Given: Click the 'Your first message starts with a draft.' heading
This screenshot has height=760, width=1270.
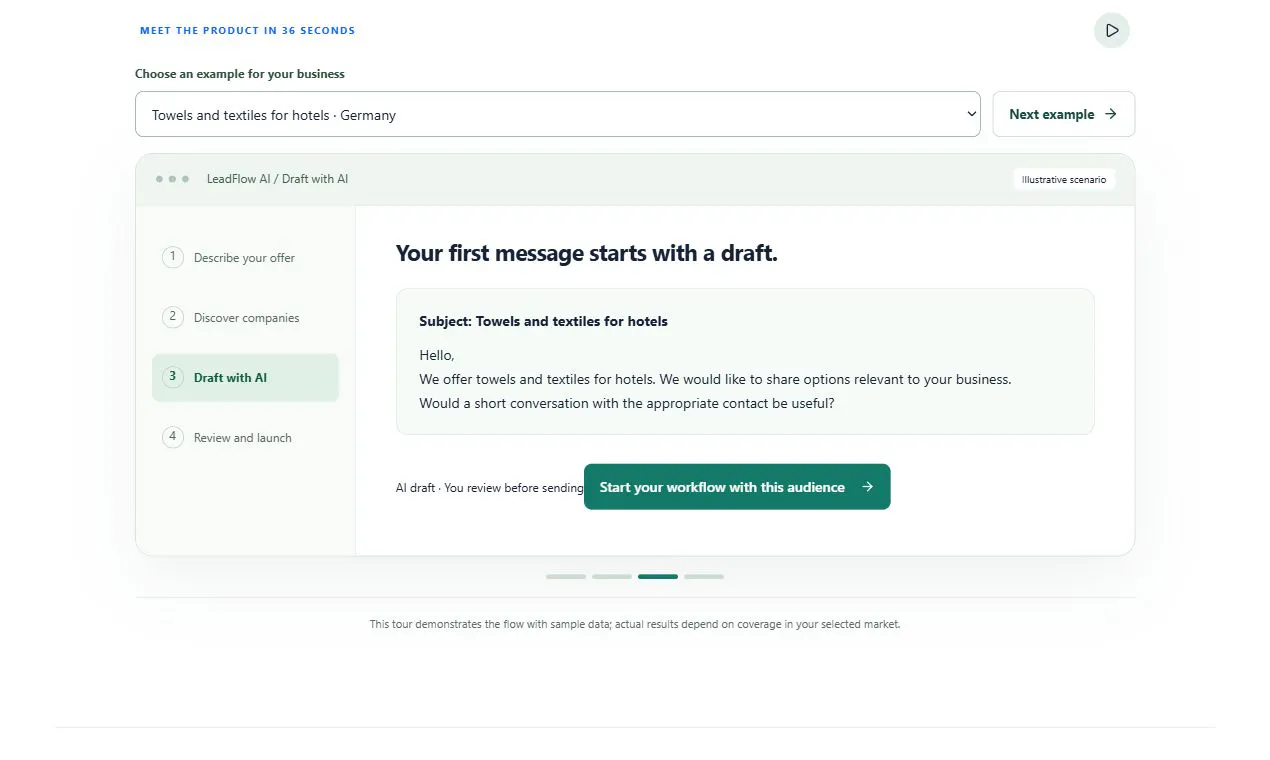Looking at the screenshot, I should click(x=586, y=253).
